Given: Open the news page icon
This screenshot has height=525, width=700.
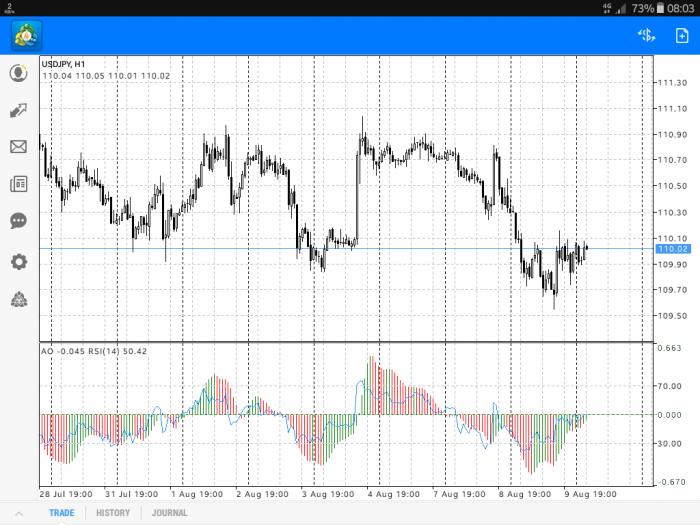Looking at the screenshot, I should point(18,183).
